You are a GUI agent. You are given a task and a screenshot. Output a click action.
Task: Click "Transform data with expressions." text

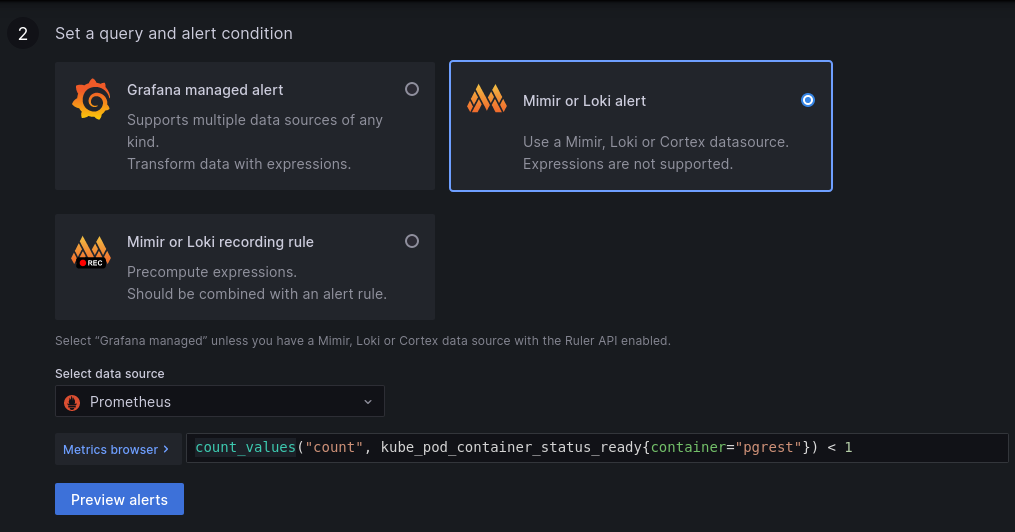pos(239,164)
